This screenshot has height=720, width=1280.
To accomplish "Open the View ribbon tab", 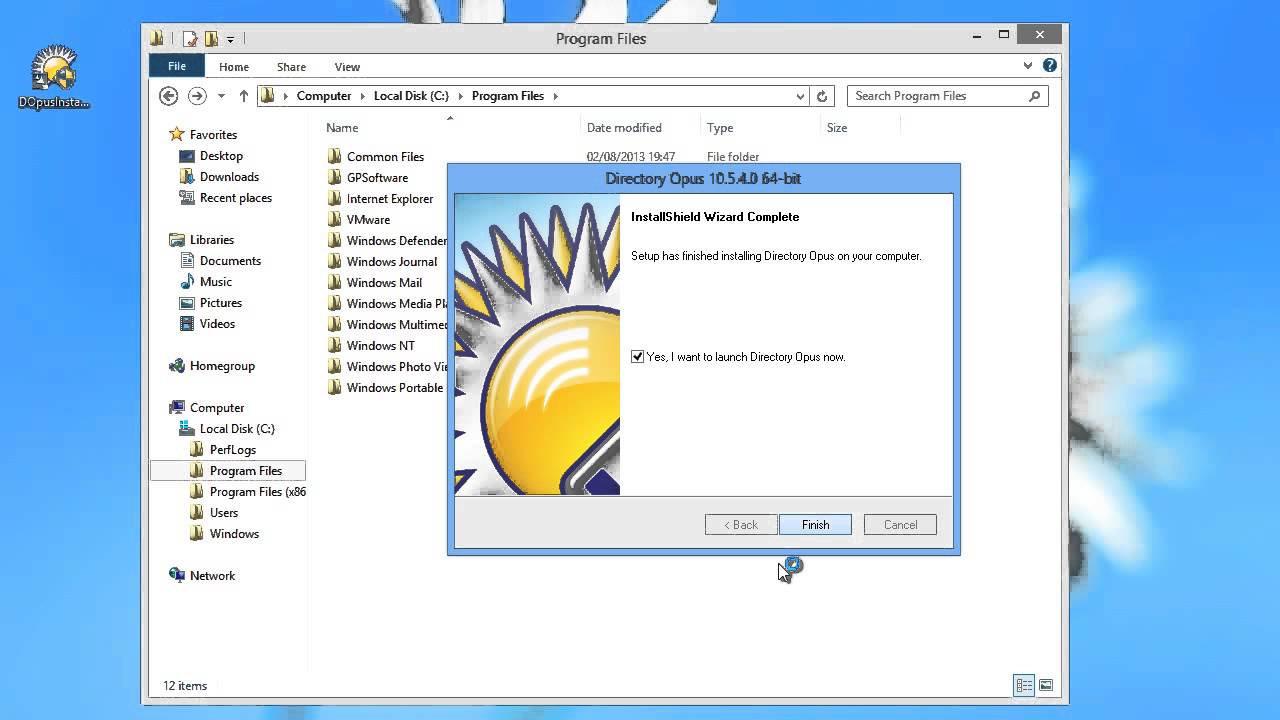I will (x=347, y=67).
